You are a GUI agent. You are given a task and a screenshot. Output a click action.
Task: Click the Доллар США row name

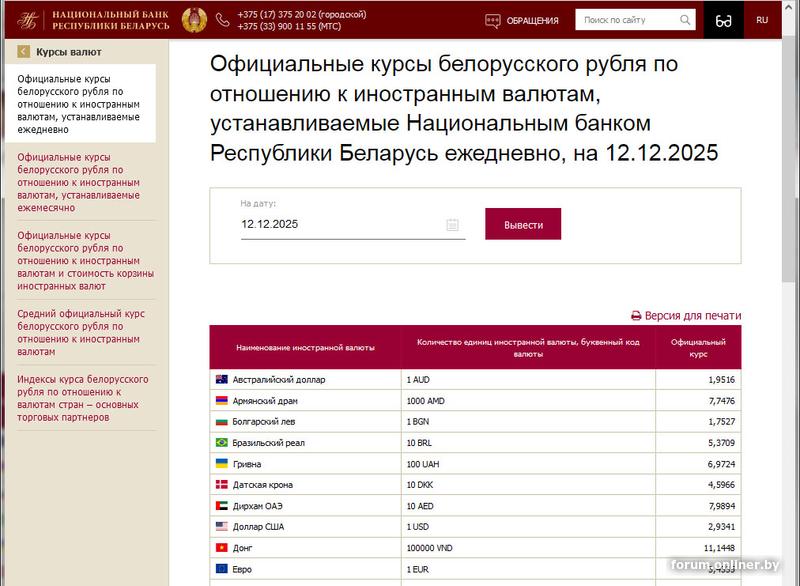[x=258, y=527]
